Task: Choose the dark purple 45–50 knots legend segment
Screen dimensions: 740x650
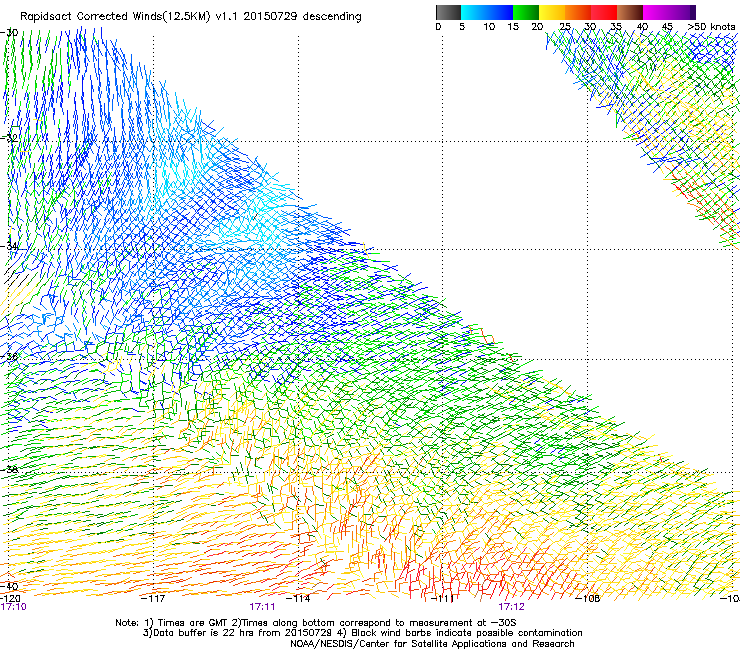Action: [x=682, y=12]
